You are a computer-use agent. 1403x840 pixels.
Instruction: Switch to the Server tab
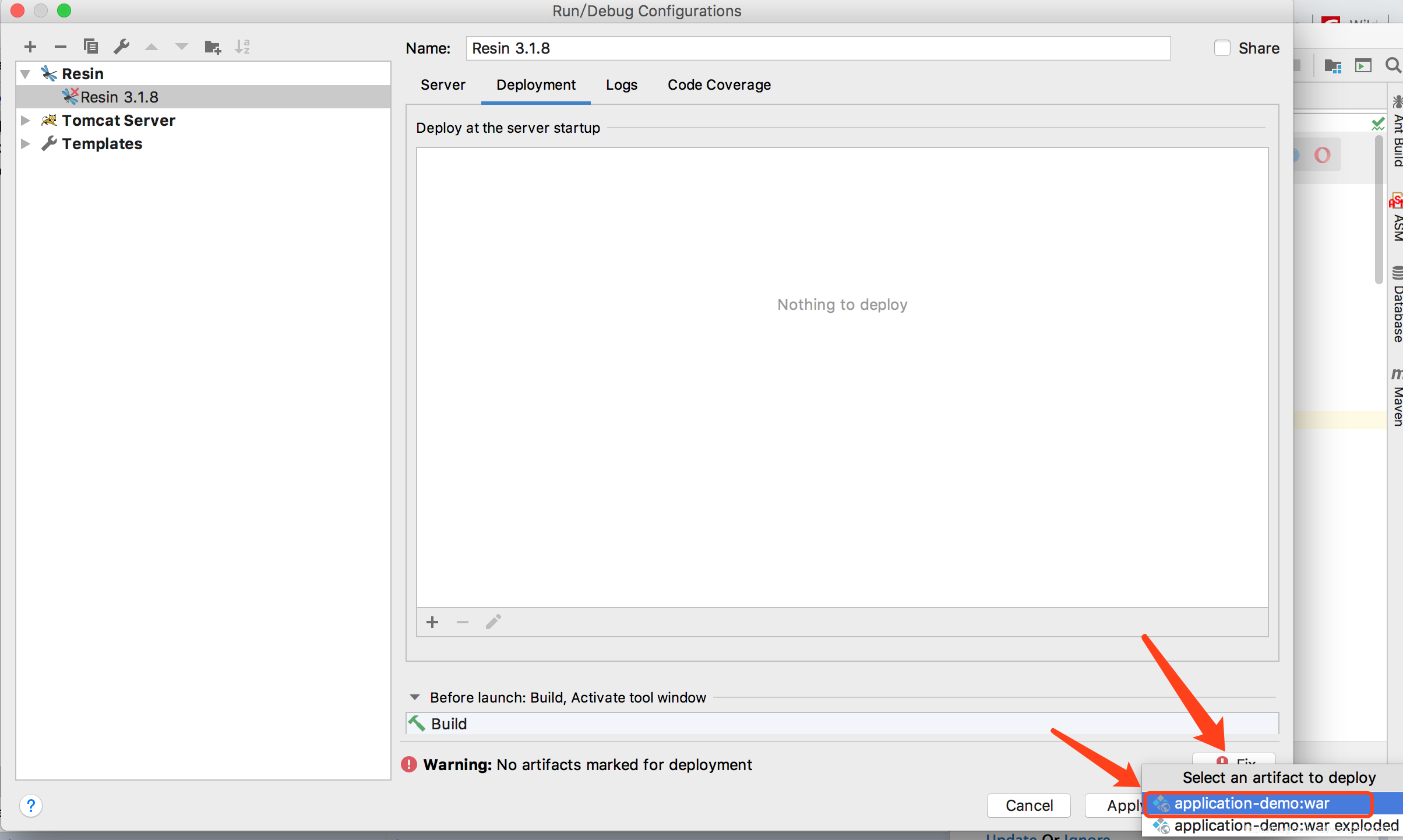pos(443,85)
